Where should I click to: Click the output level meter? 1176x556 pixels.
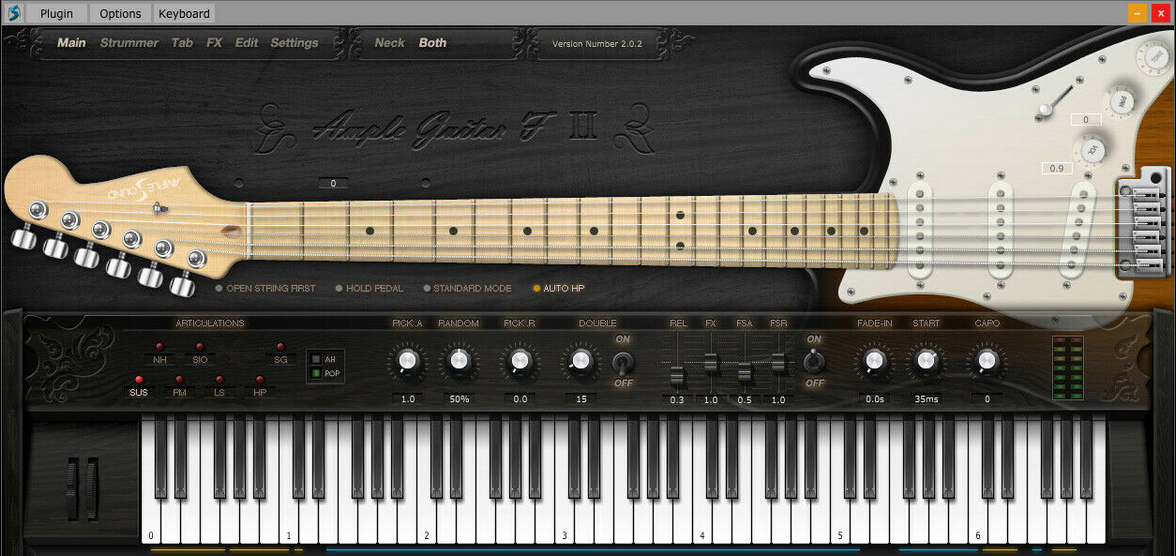point(1068,368)
